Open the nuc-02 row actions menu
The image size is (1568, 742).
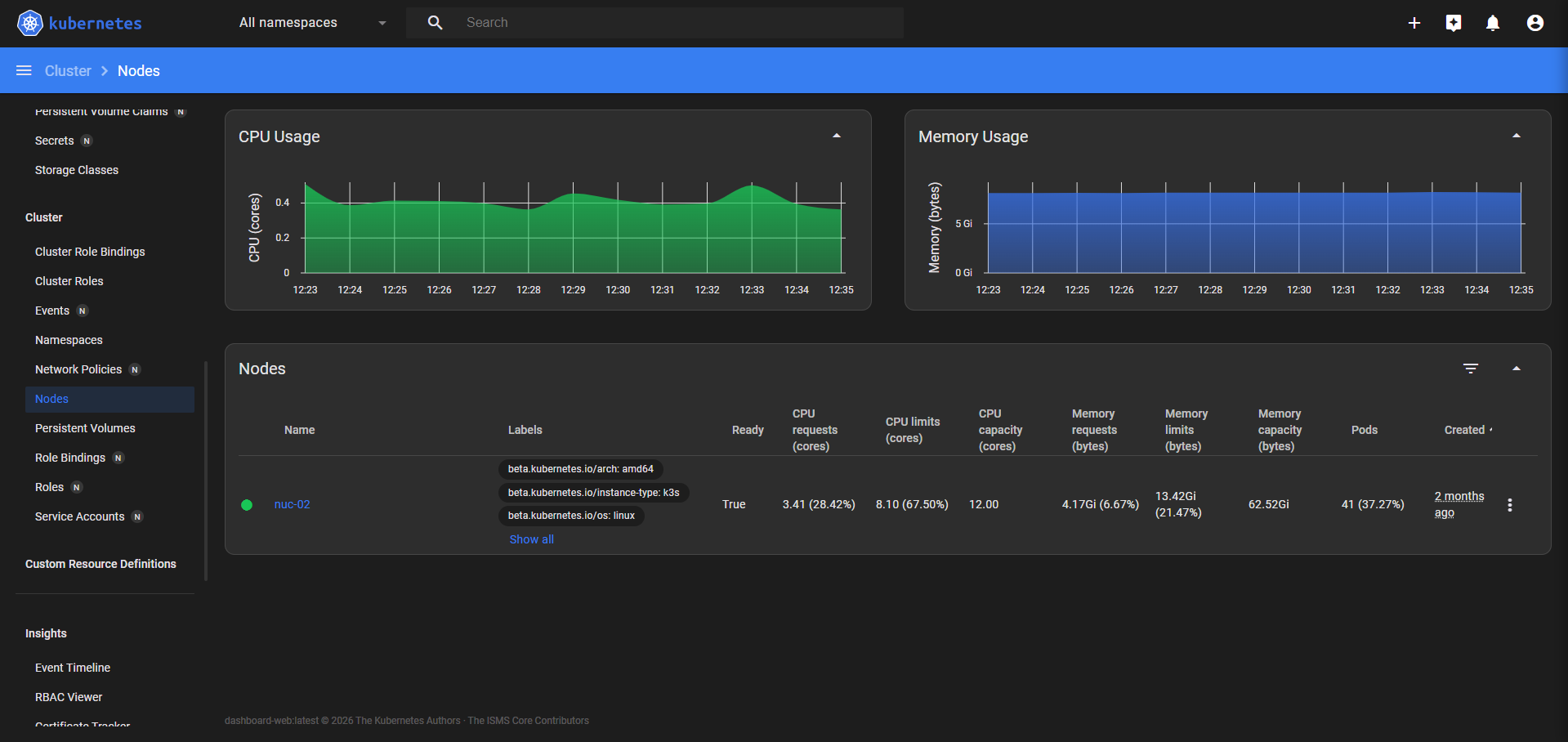pos(1510,505)
